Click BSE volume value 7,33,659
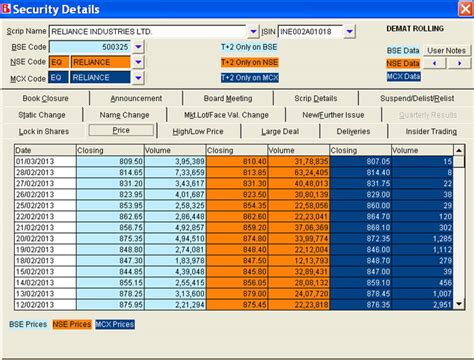The height and width of the screenshot is (360, 474). pyautogui.click(x=175, y=172)
